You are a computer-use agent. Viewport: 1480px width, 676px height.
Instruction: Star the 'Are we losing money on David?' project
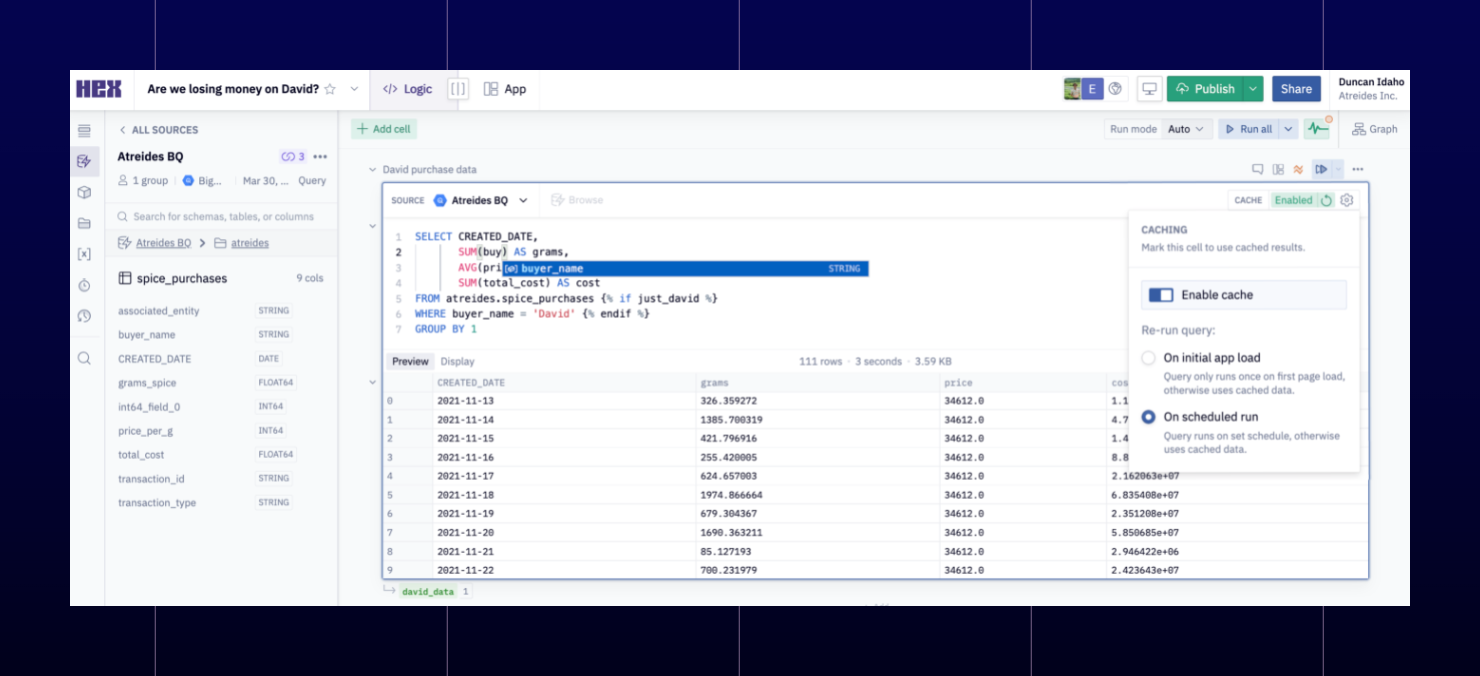click(x=330, y=89)
